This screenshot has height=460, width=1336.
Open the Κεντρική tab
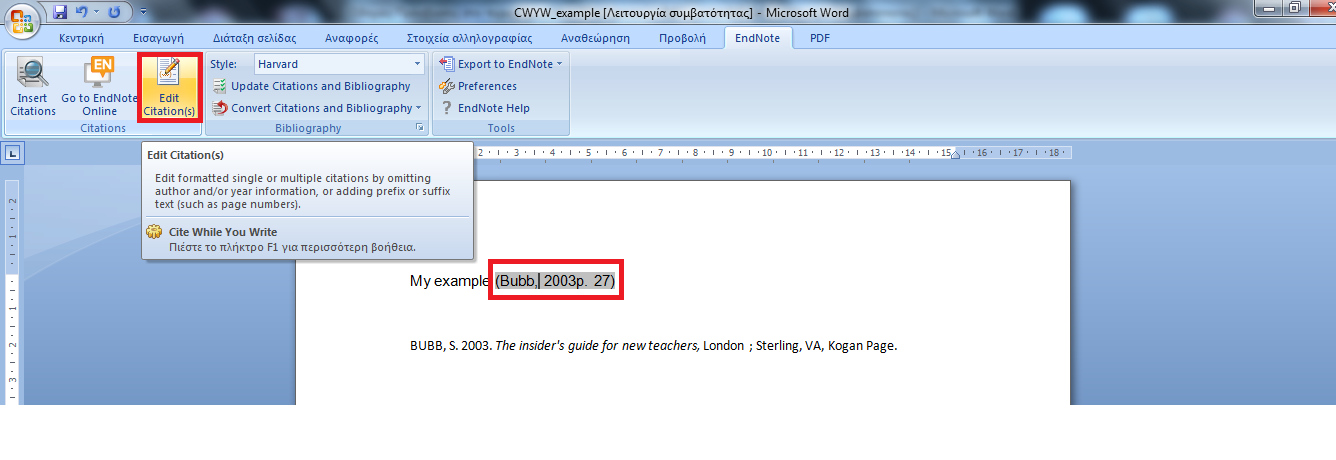(82, 38)
